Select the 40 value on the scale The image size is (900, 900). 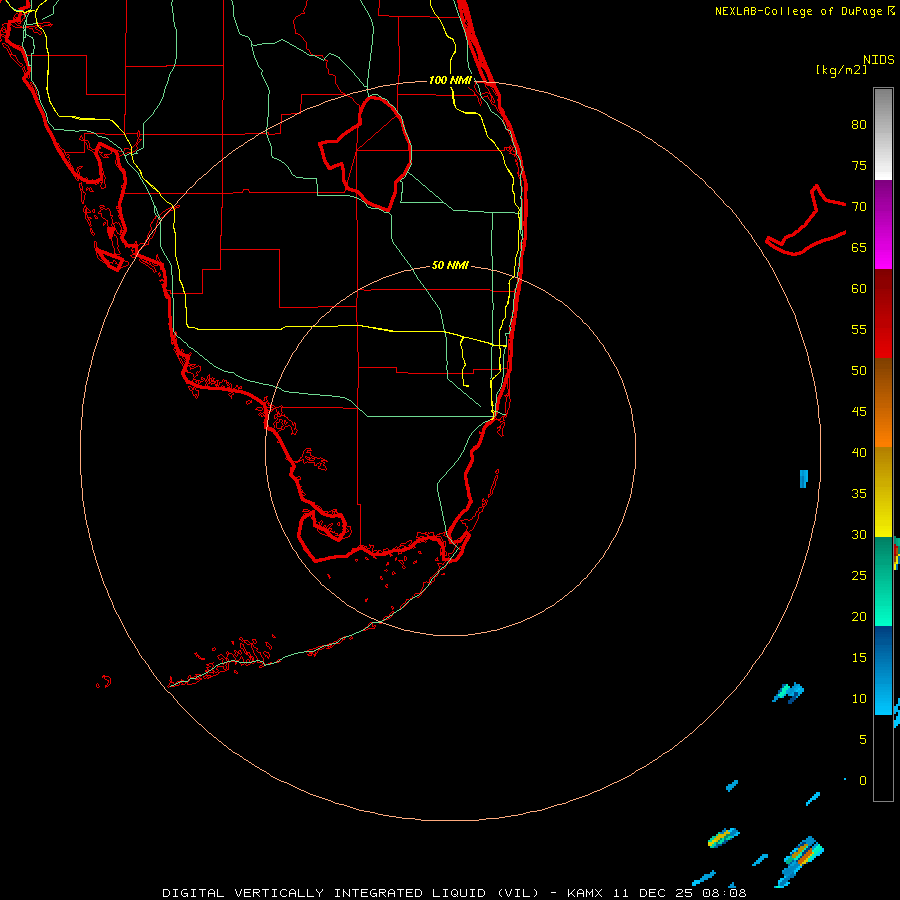pyautogui.click(x=859, y=452)
